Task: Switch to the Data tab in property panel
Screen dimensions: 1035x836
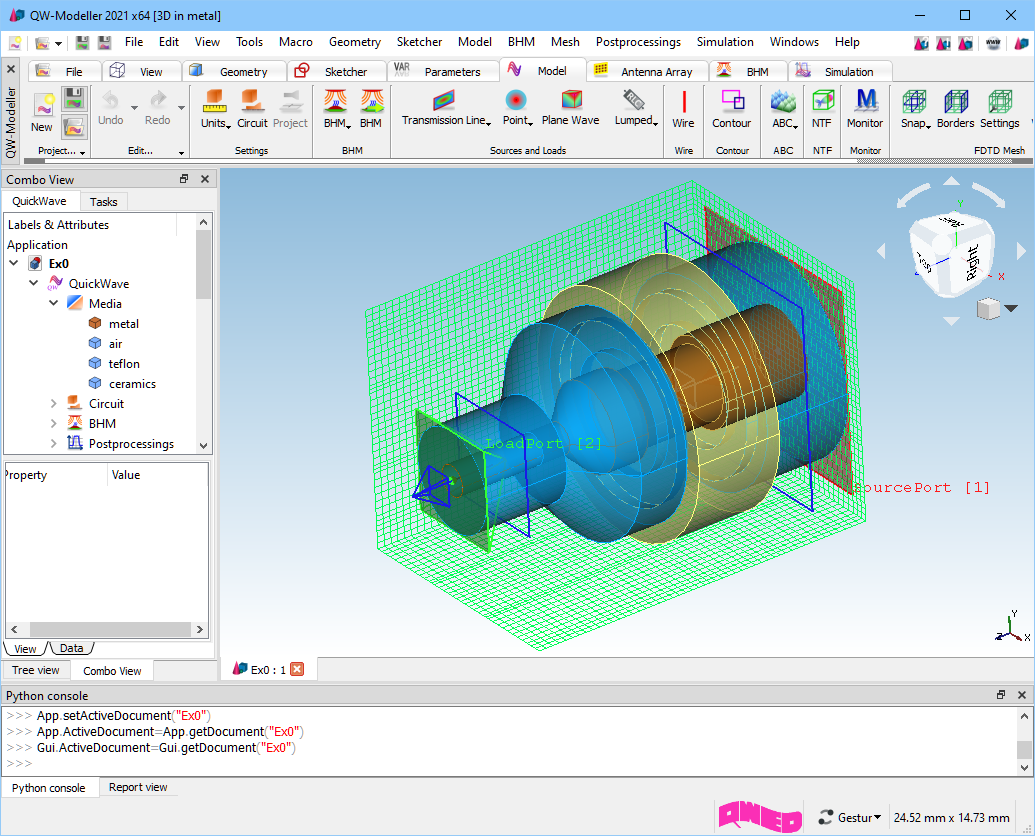Action: coord(71,648)
